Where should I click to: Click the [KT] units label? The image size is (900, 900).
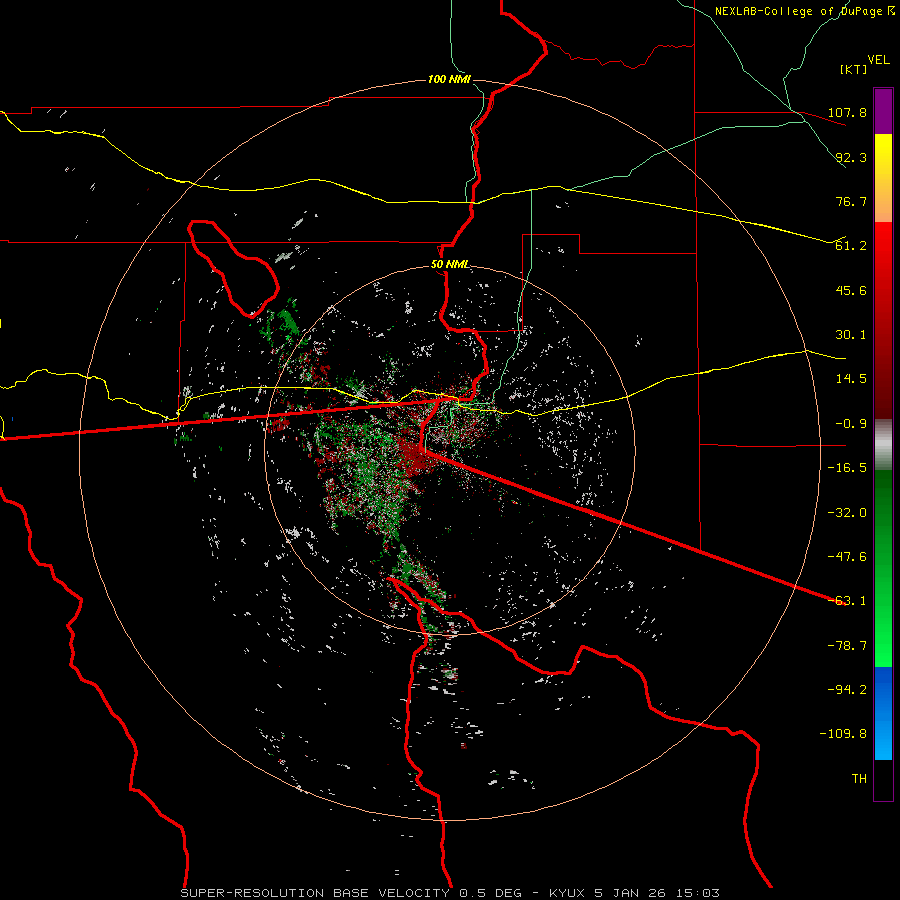tap(854, 69)
